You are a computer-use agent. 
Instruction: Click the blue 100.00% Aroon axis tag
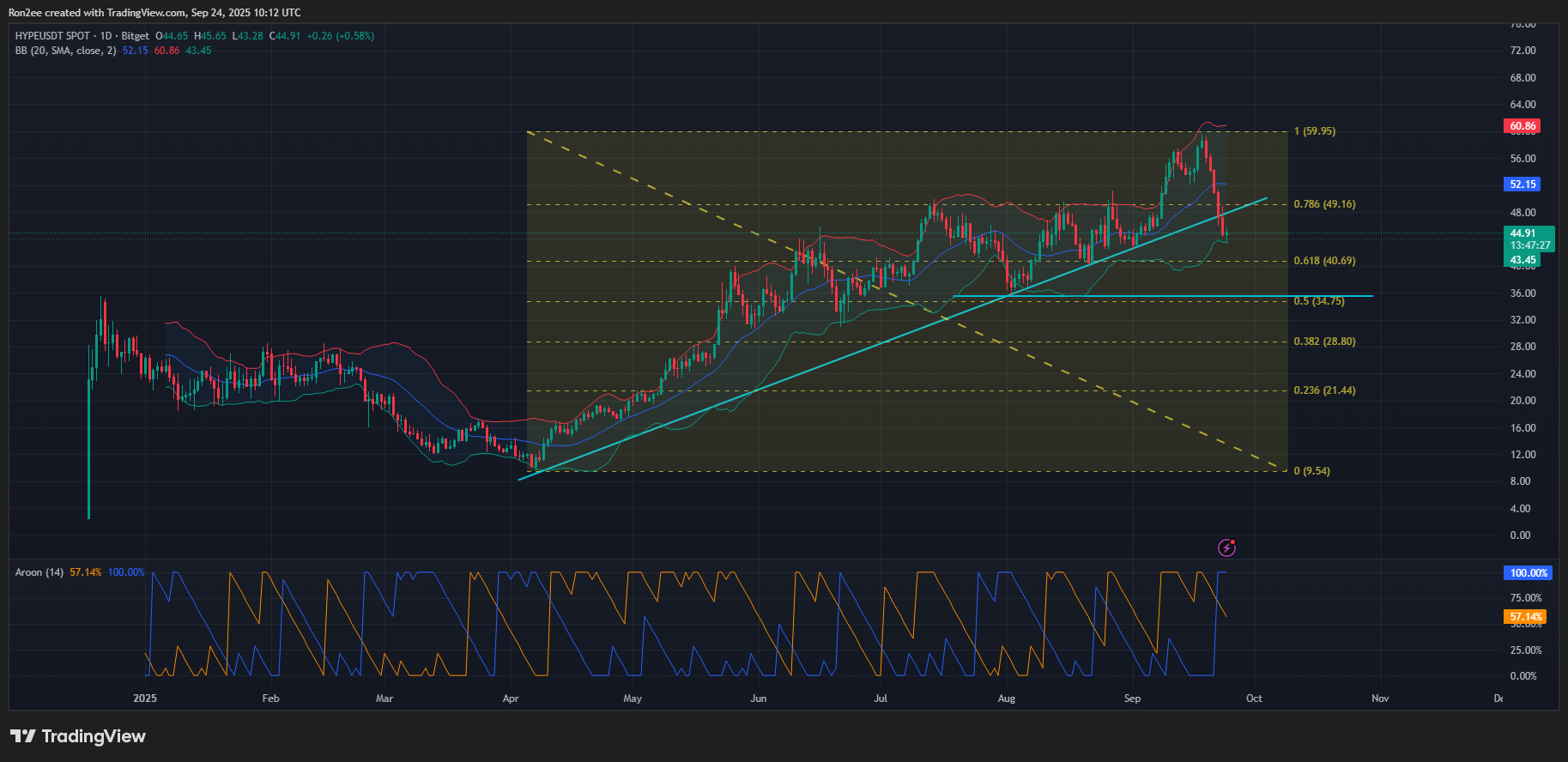coord(1528,573)
